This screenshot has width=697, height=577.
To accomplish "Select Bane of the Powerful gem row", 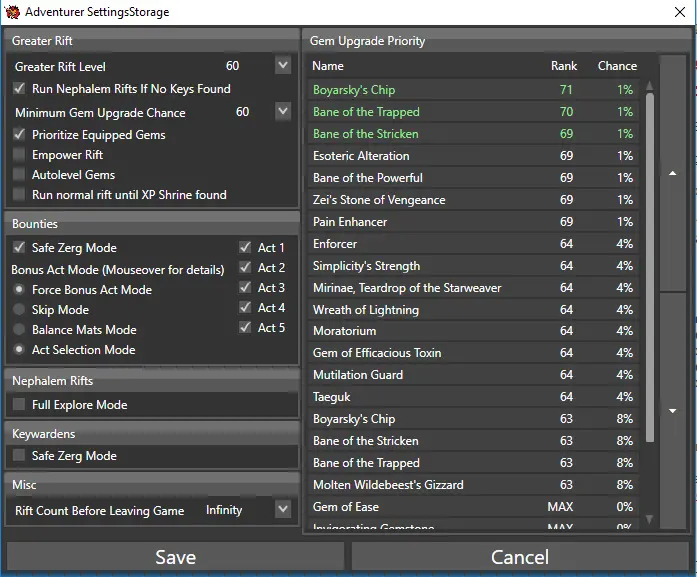I will pyautogui.click(x=473, y=178).
